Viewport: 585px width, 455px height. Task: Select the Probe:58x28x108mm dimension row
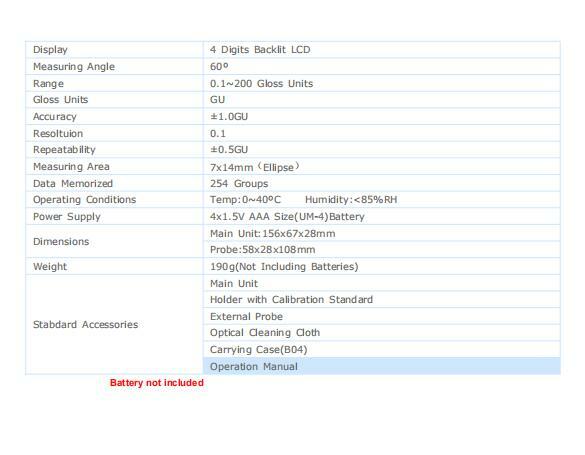pos(382,250)
